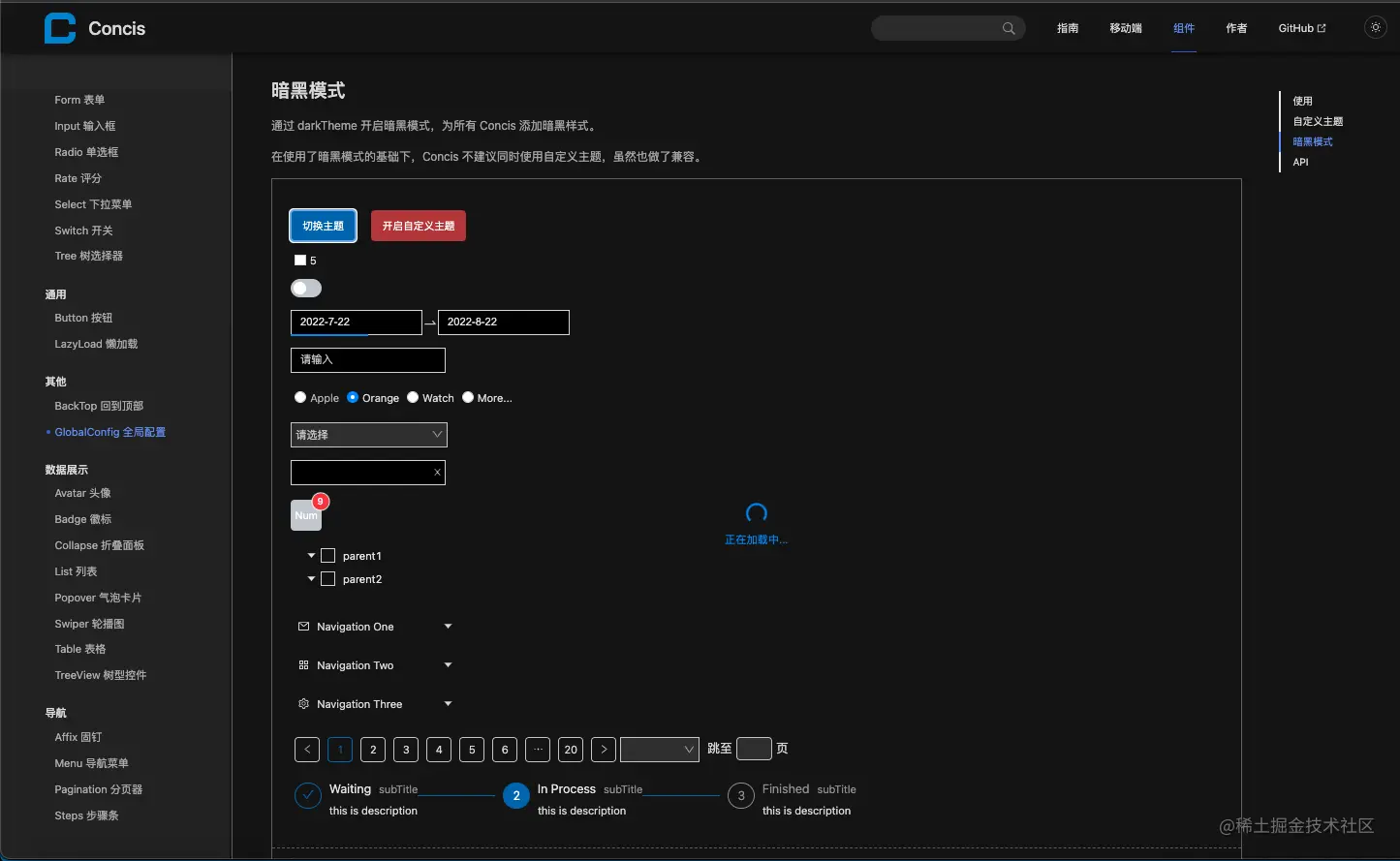This screenshot has height=861, width=1400.
Task: Open the 组件 nav item
Action: [x=1184, y=28]
